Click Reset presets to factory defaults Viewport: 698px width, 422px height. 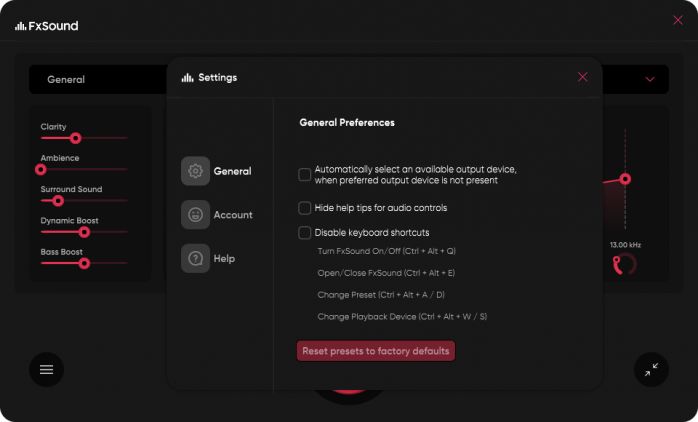pyautogui.click(x=376, y=351)
